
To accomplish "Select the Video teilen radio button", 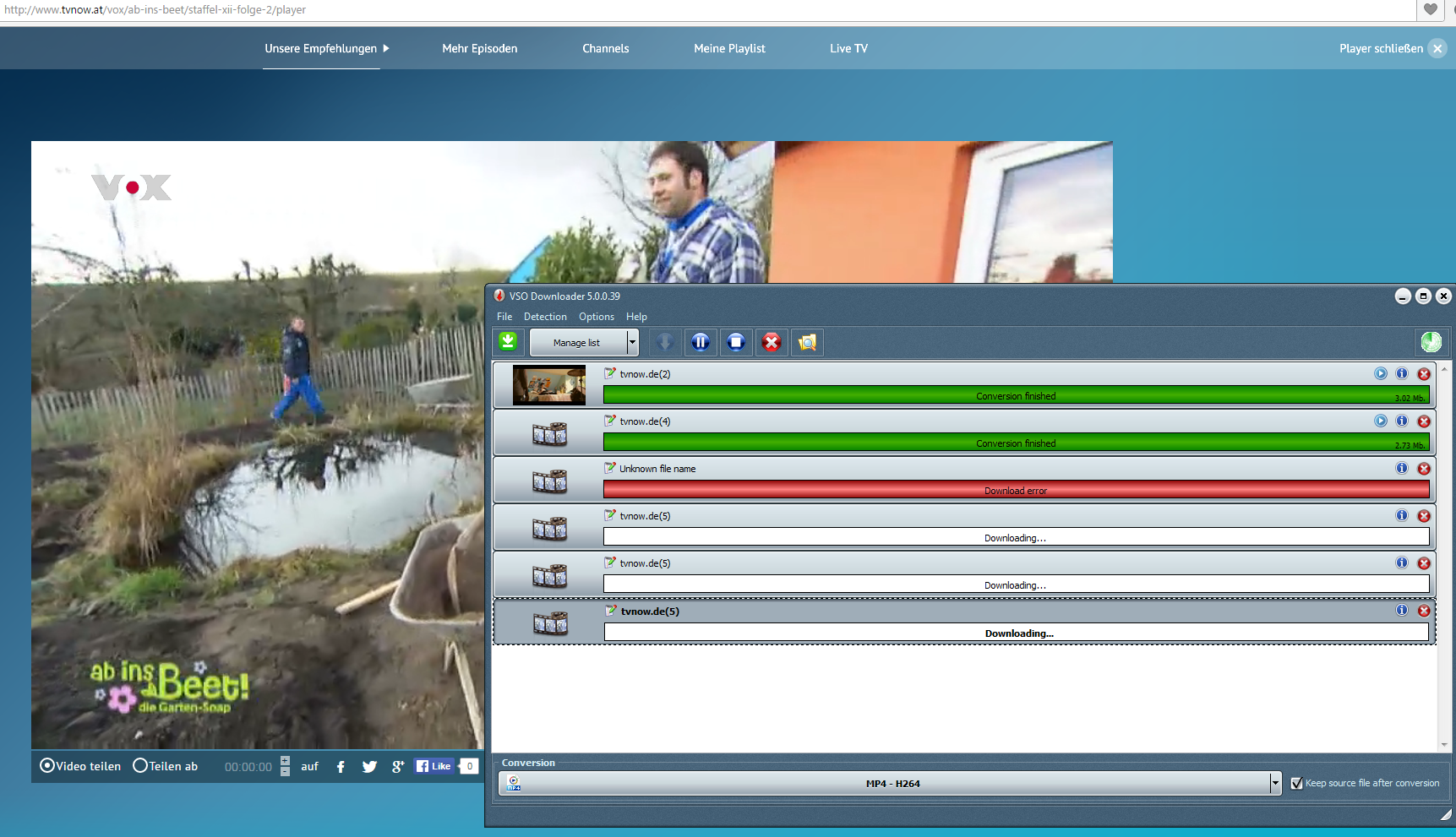I will [x=47, y=765].
